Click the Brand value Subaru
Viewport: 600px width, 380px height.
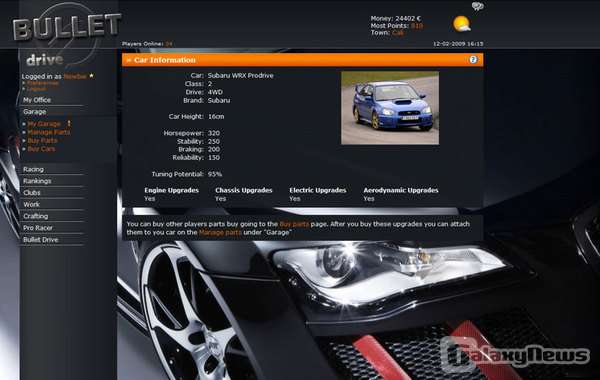tap(219, 101)
